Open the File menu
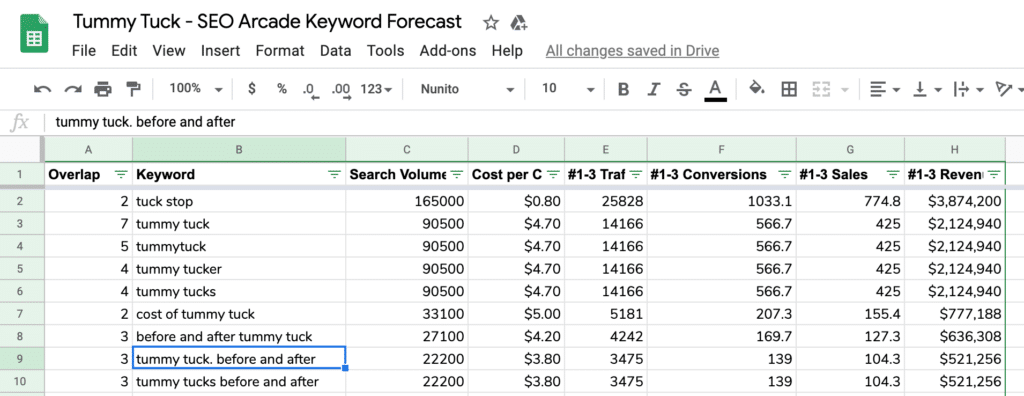 [84, 50]
